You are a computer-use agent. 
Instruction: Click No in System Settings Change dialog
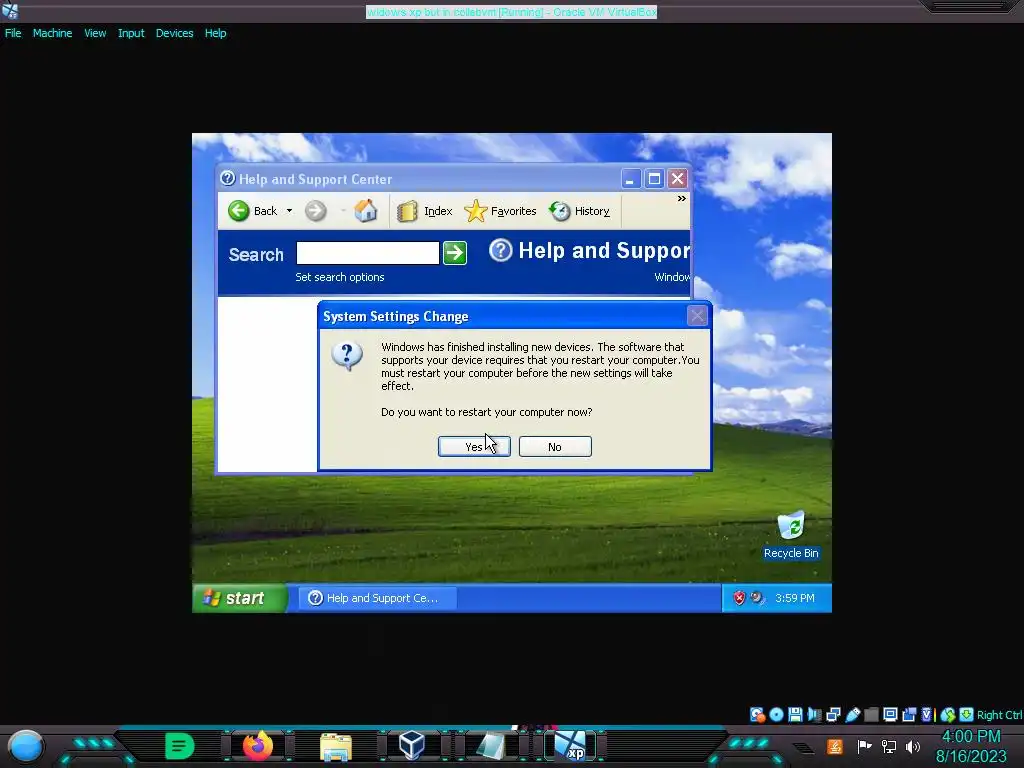click(555, 447)
